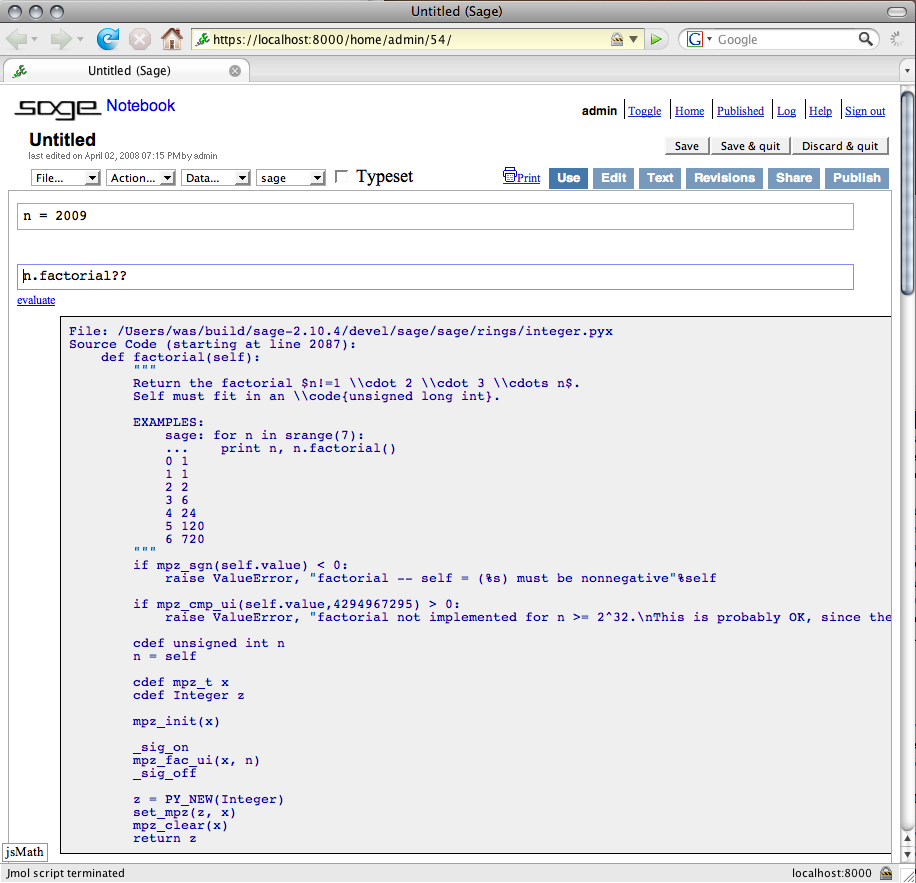This screenshot has width=916, height=883.
Task: Click the Untitled worksheet title
Action: coord(63,140)
